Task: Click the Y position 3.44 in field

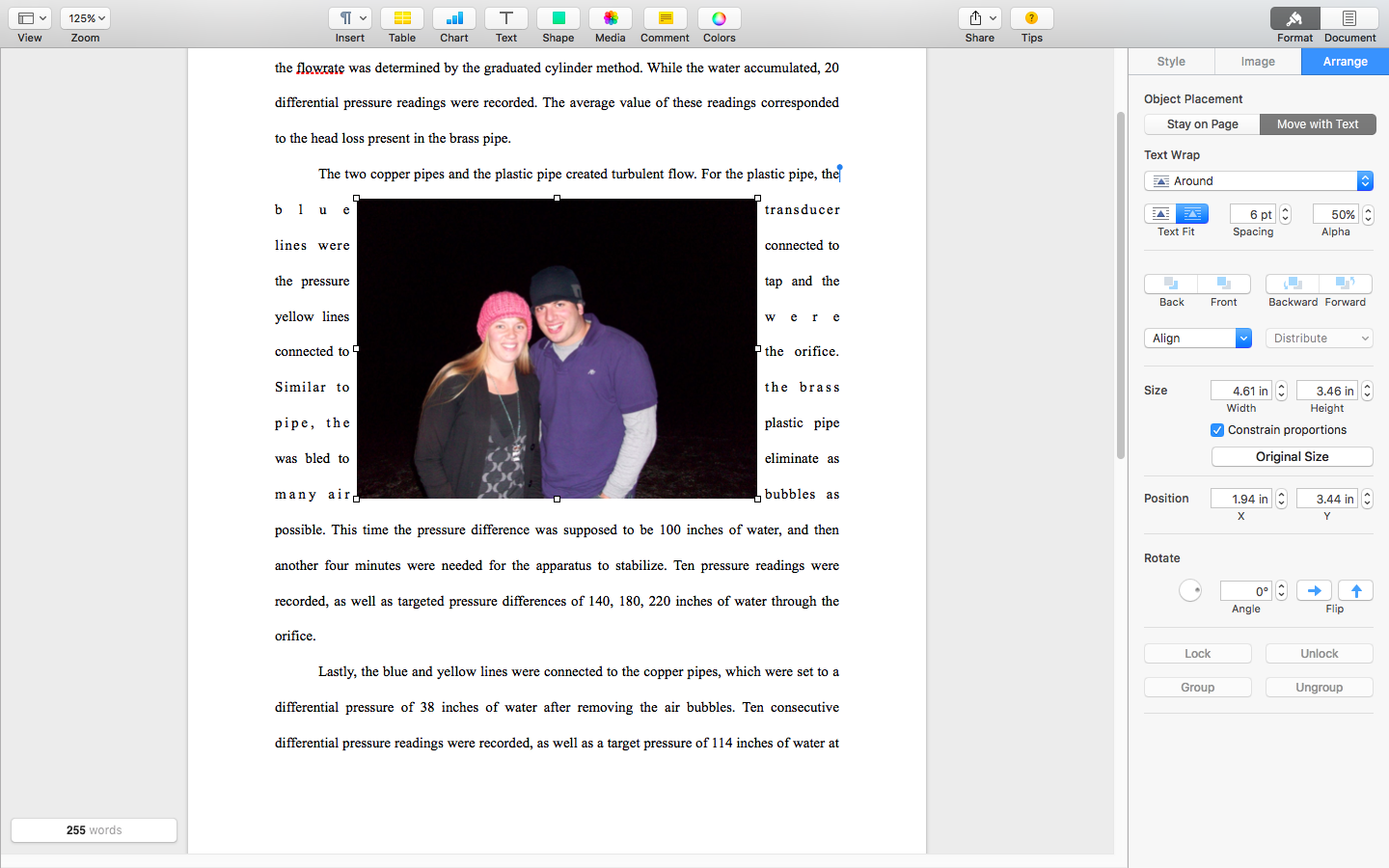Action: [x=1327, y=499]
